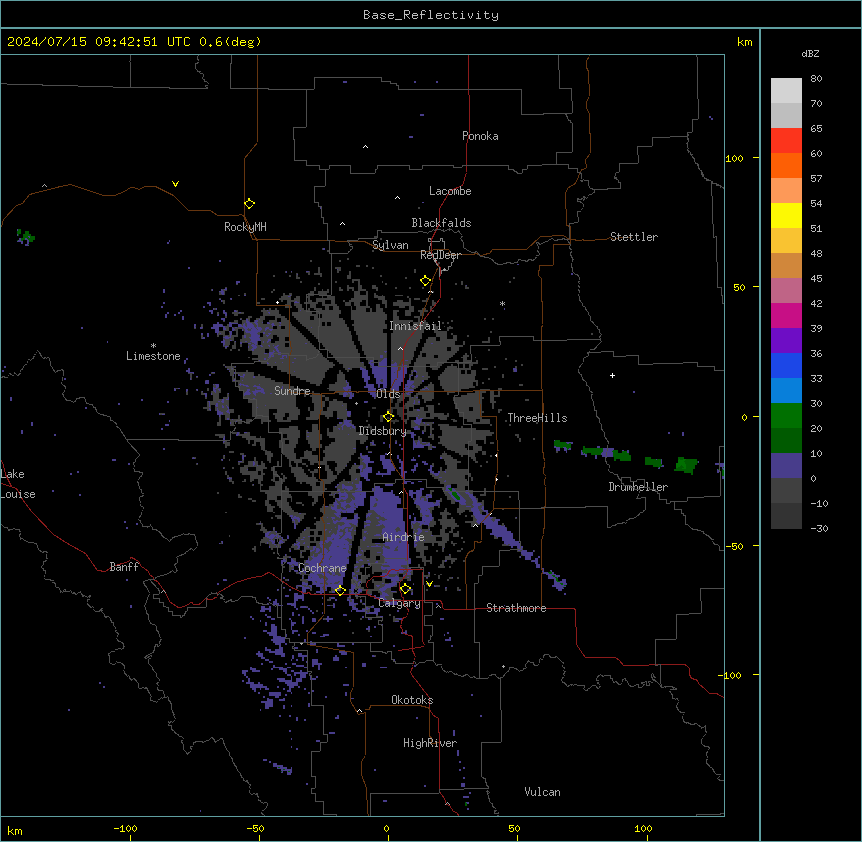This screenshot has height=842, width=862.
Task: Click the Base_Reflectivity title
Action: (x=430, y=15)
